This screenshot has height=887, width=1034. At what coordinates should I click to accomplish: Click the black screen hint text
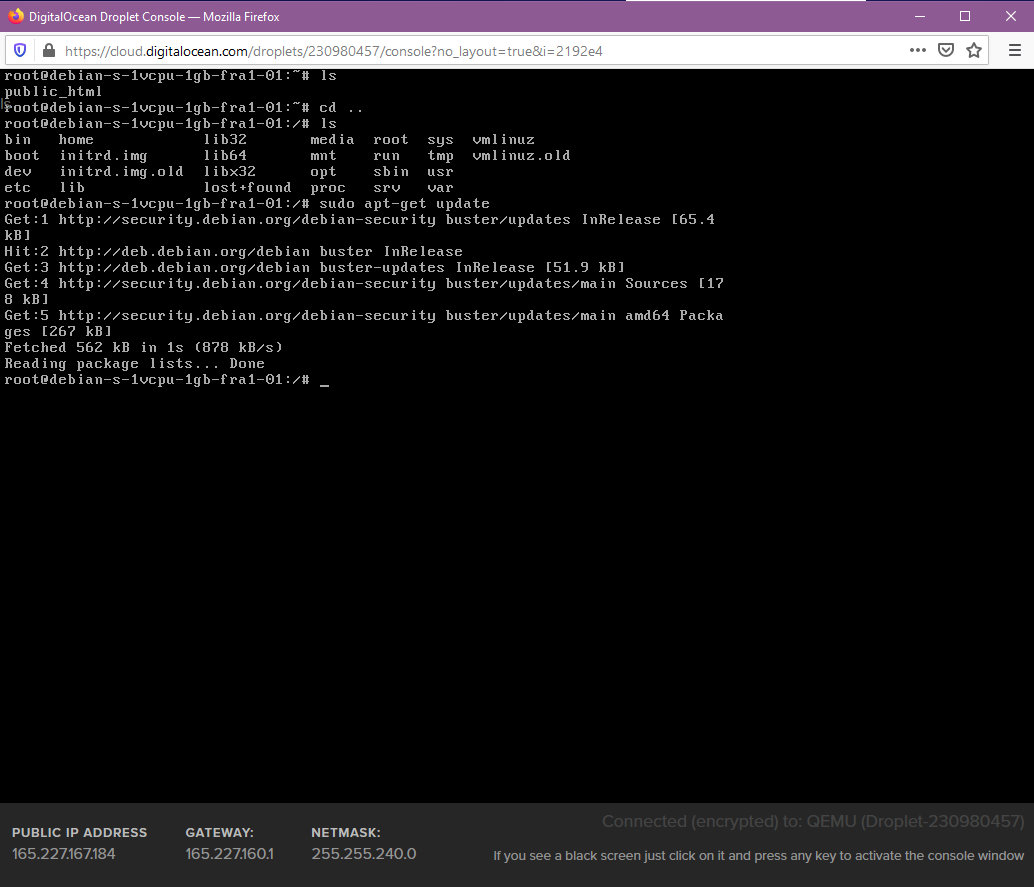click(758, 856)
